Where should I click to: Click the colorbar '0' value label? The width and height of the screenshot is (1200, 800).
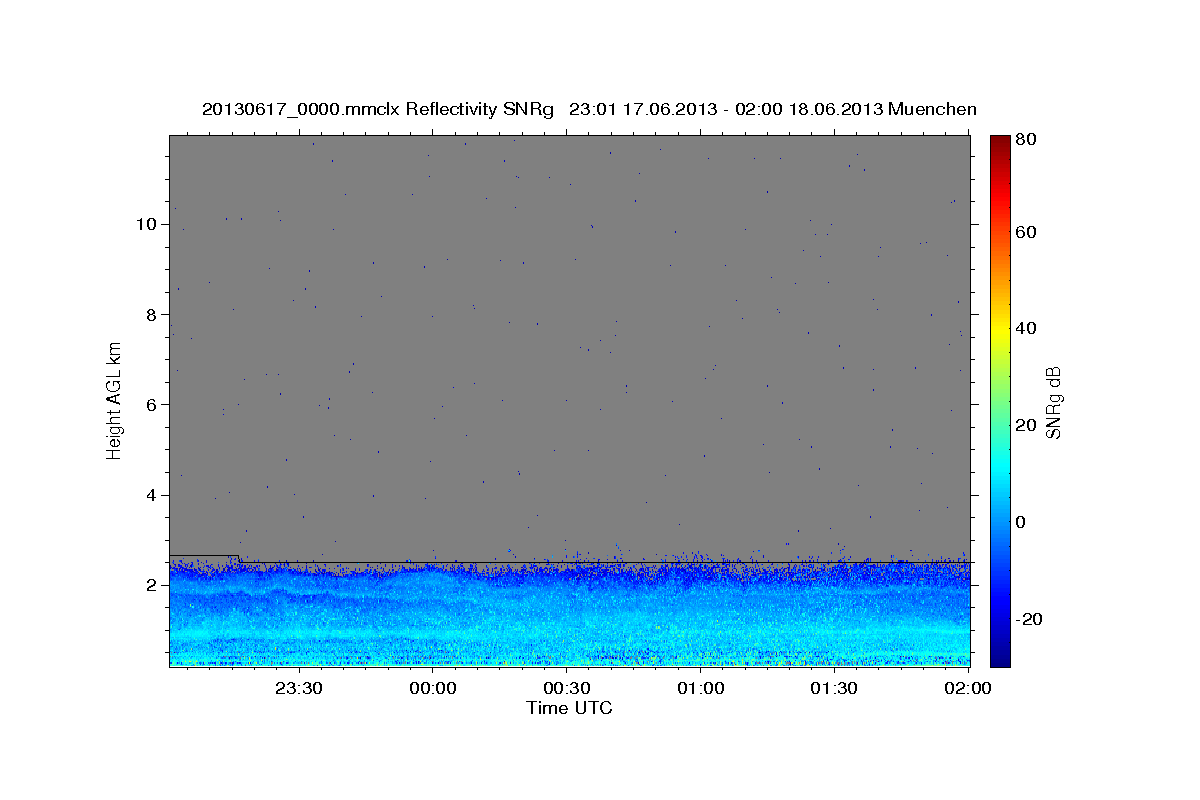click(x=1021, y=522)
